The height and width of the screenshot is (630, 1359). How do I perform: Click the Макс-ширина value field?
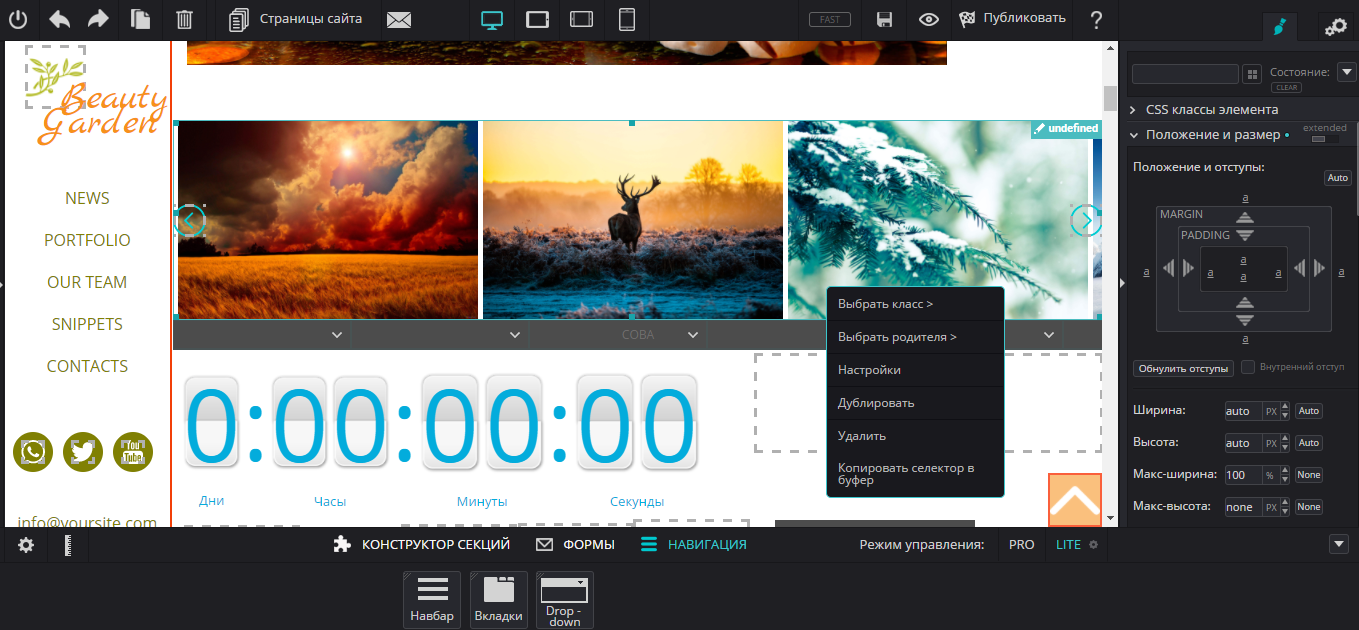1241,475
